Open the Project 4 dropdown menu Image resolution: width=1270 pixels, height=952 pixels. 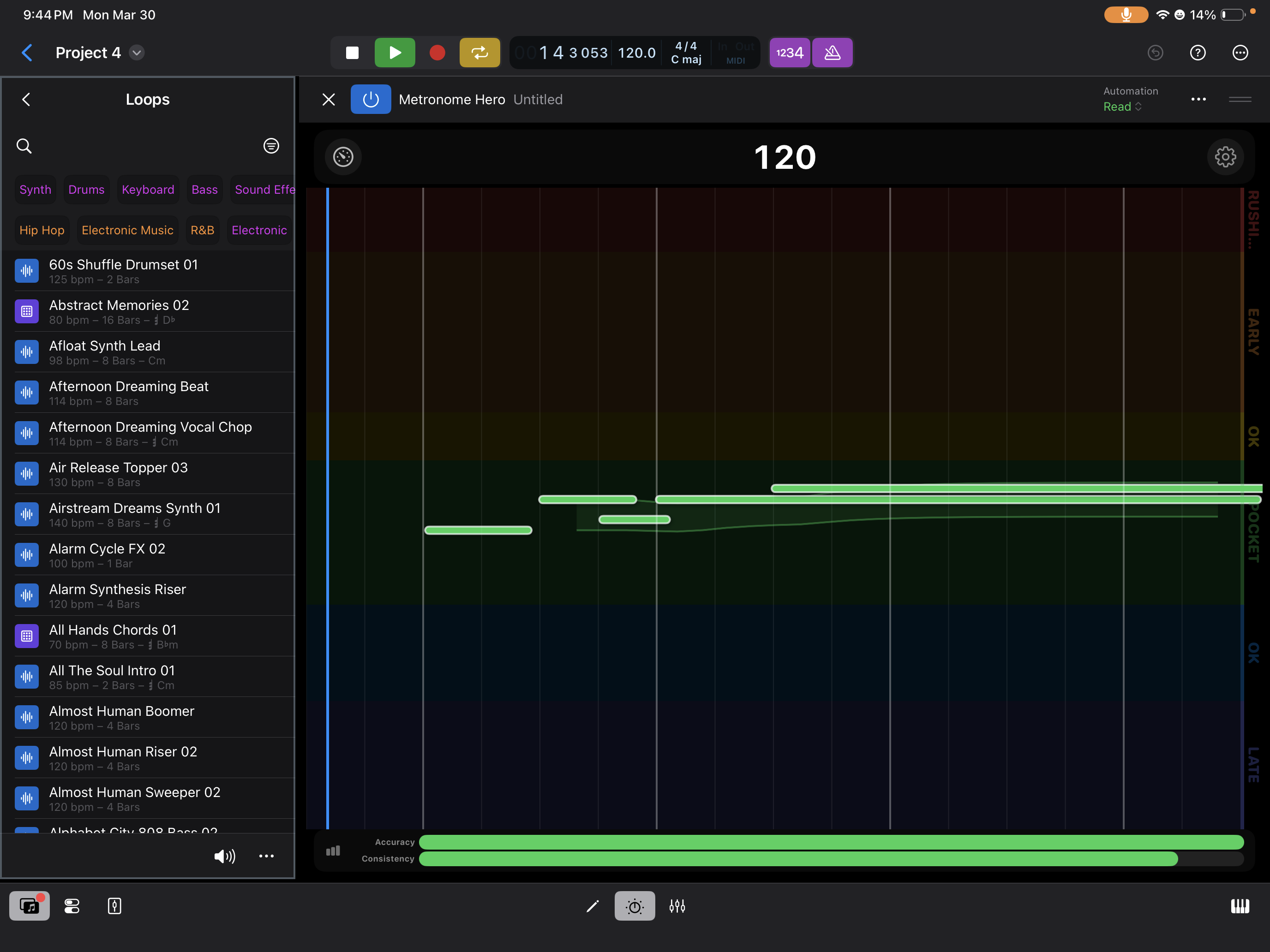tap(136, 52)
